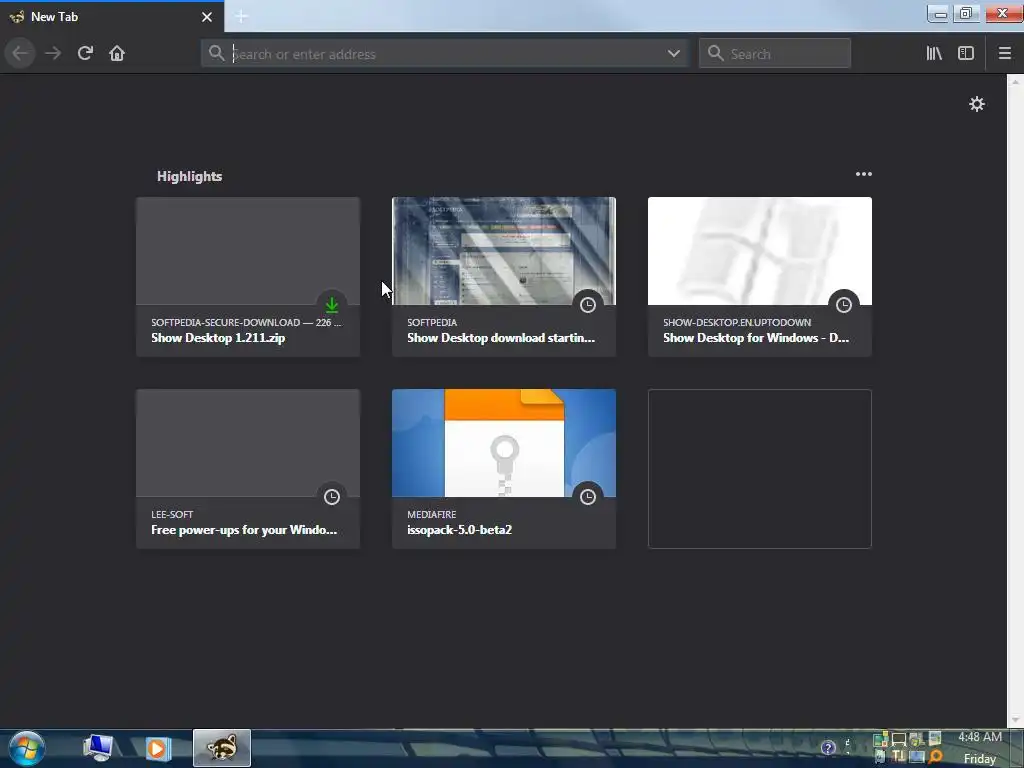Expand the address bar history dropdown
Viewport: 1024px width, 768px height.
pyautogui.click(x=674, y=54)
